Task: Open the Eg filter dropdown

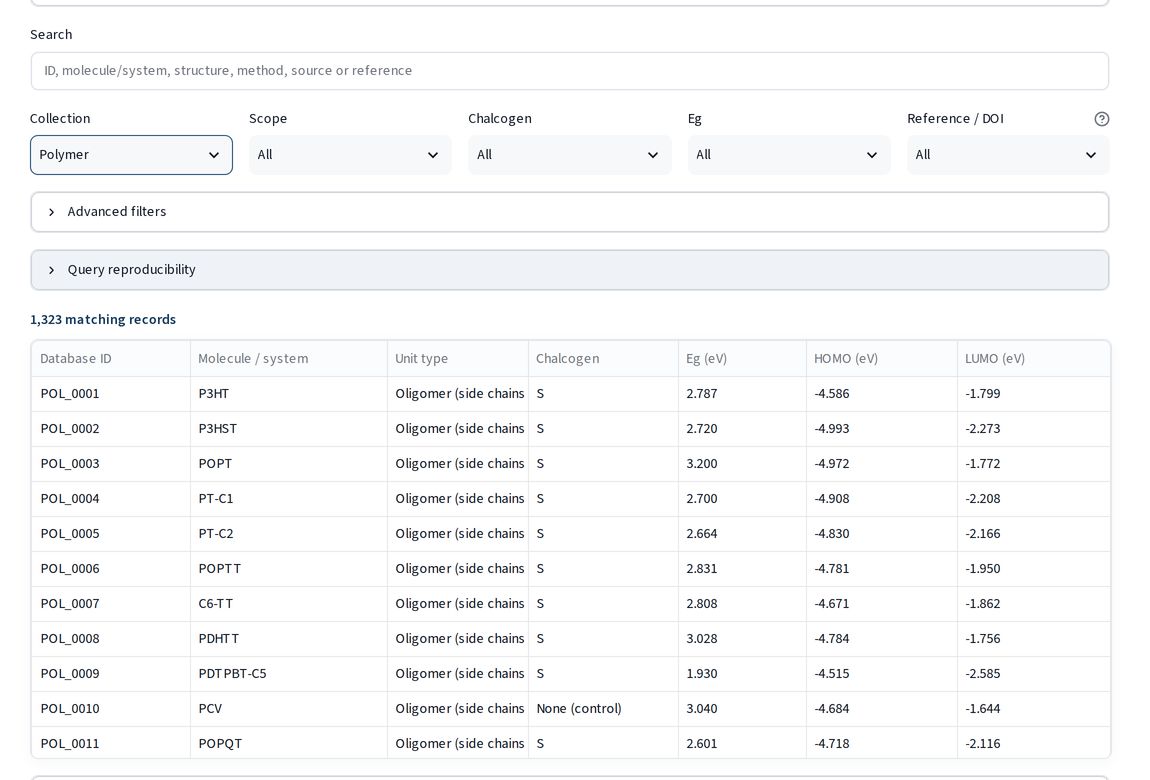Action: 788,155
